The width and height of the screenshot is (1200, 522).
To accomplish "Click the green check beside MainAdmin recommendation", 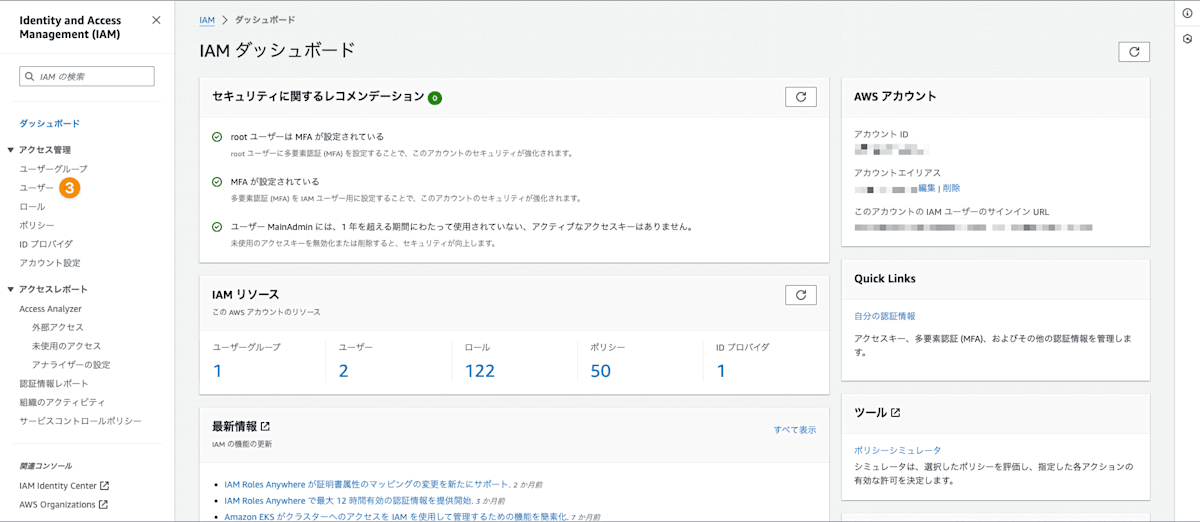I will click(x=217, y=227).
